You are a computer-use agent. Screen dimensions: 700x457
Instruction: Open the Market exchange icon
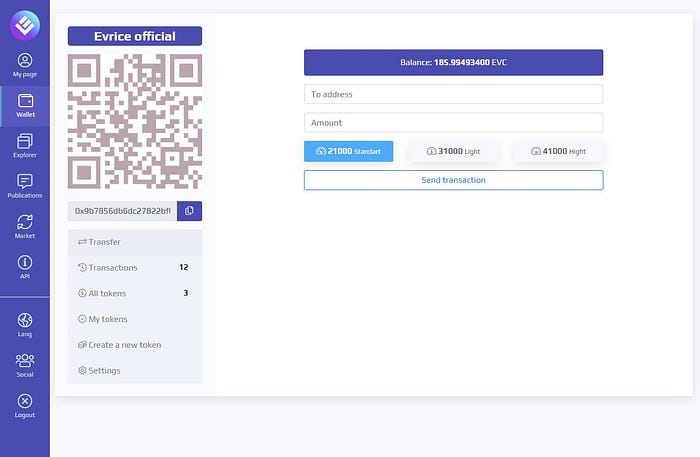coord(25,227)
